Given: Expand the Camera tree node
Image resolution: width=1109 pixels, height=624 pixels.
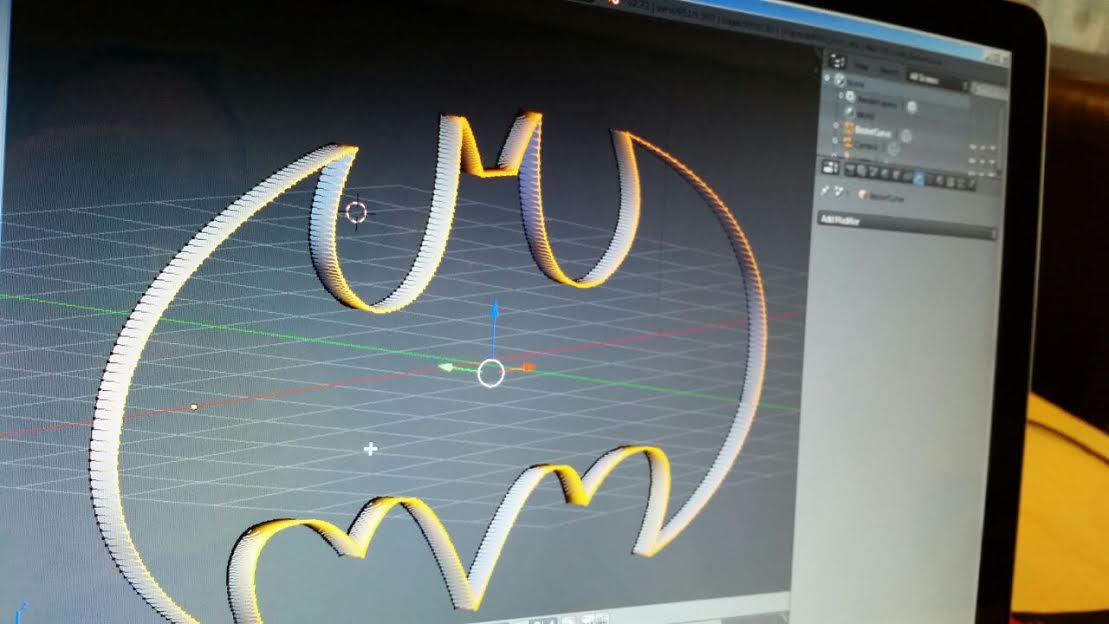Looking at the screenshot, I should 835,140.
